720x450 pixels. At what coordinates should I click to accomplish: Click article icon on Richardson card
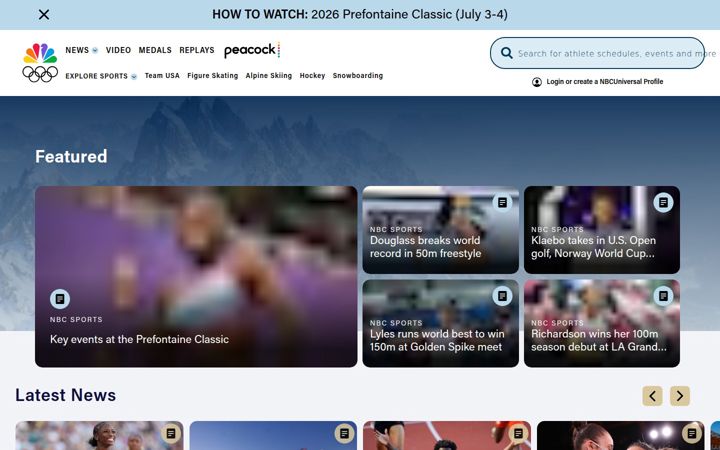pos(663,296)
